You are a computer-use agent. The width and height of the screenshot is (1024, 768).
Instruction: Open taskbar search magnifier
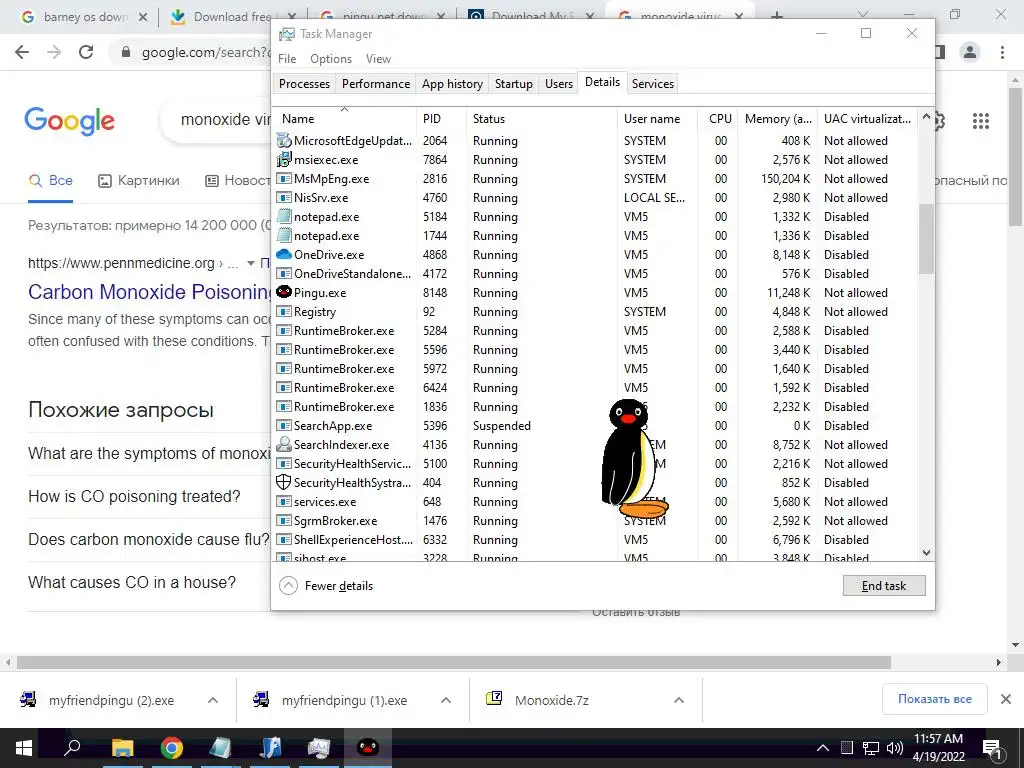click(72, 748)
